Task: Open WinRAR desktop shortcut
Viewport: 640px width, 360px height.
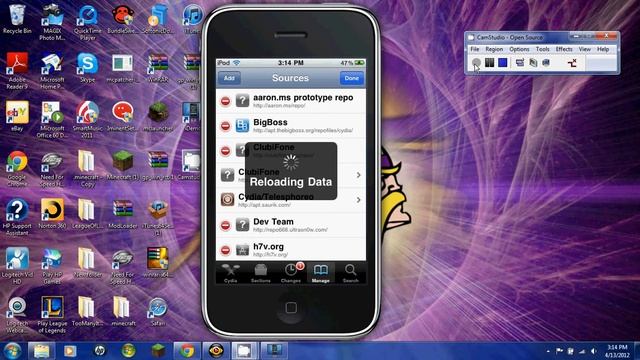Action: [158, 68]
